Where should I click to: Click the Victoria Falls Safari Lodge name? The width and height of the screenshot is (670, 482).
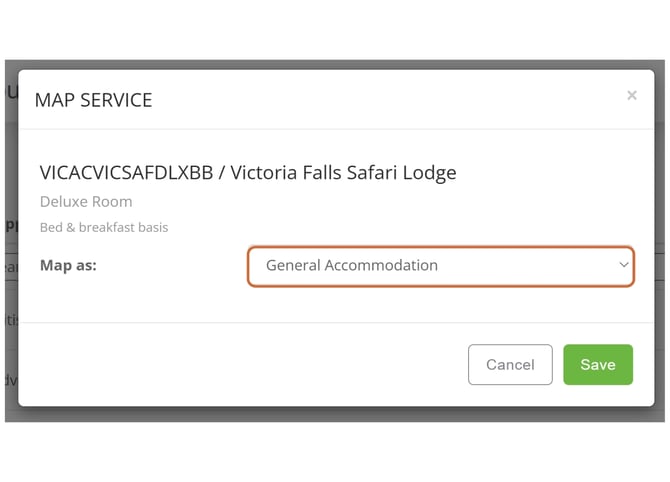343,173
